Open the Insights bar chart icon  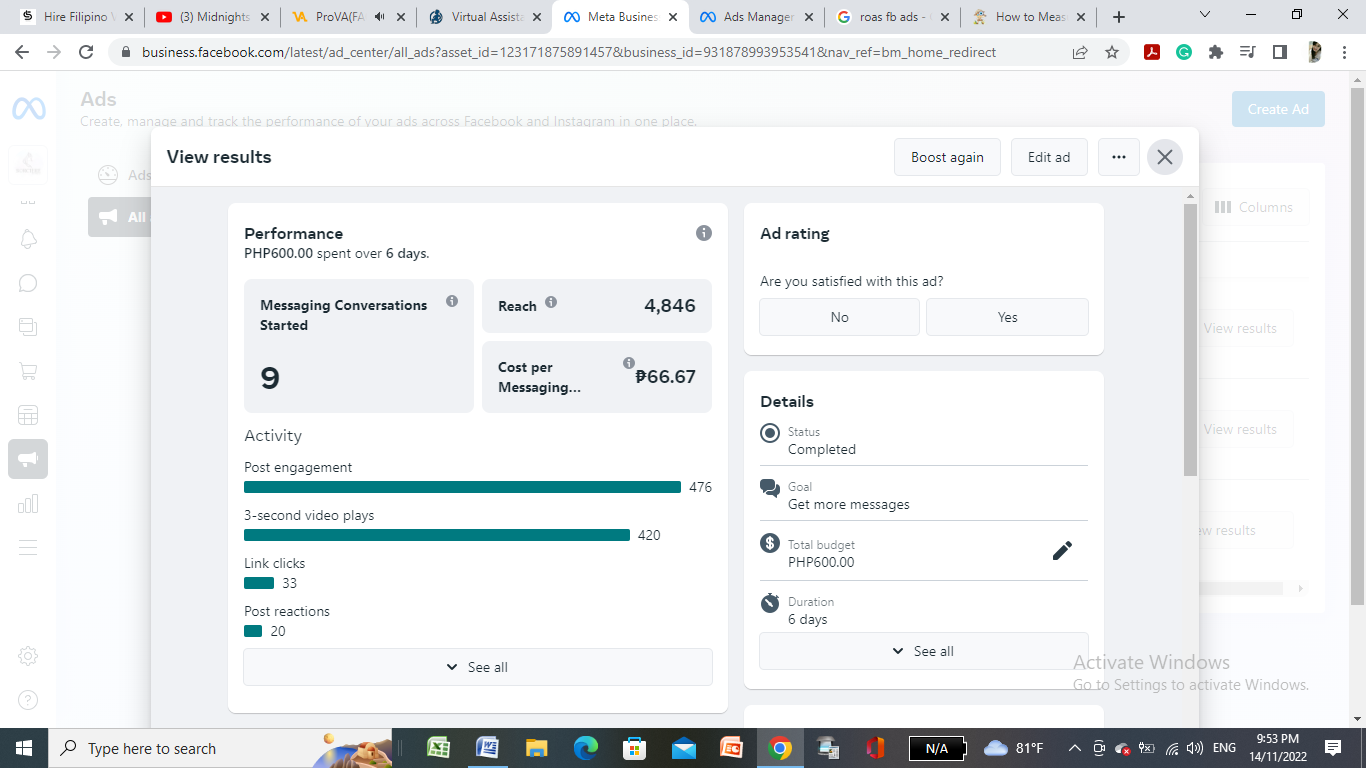[x=28, y=503]
